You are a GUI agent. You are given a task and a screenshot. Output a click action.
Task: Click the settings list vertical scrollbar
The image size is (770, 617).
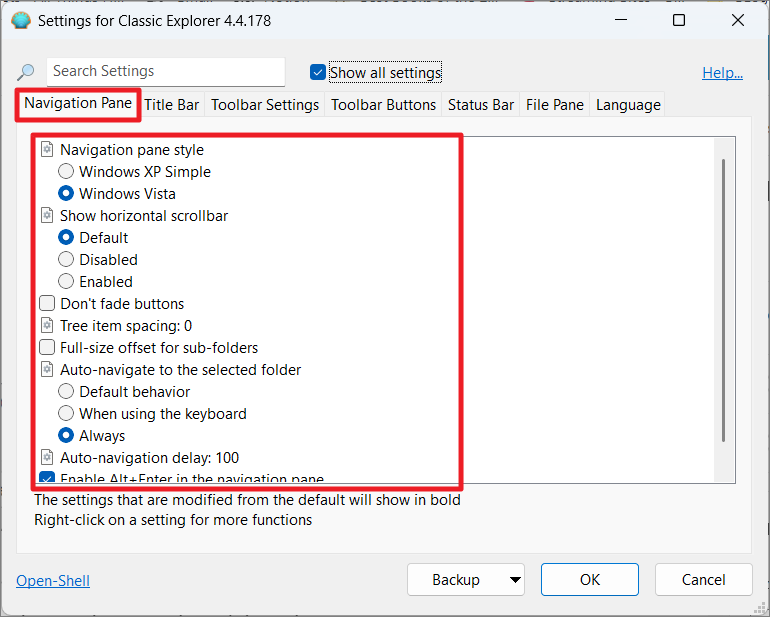point(724,300)
